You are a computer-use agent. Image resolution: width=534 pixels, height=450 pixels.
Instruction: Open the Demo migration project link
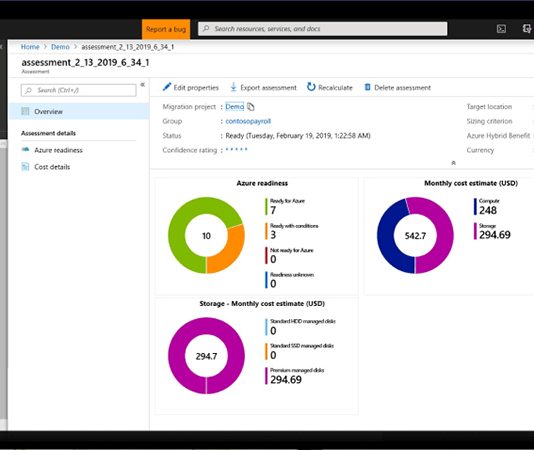click(235, 107)
